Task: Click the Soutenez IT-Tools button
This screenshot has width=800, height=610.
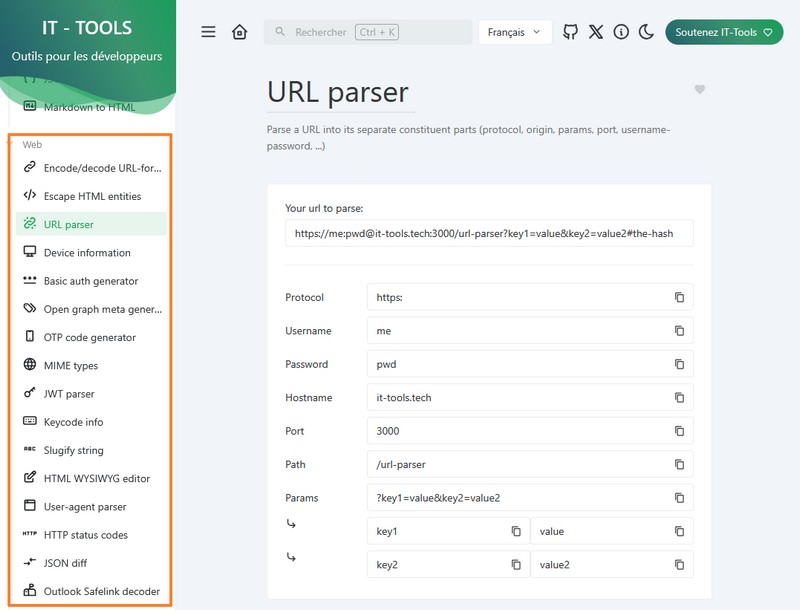Action: (723, 32)
